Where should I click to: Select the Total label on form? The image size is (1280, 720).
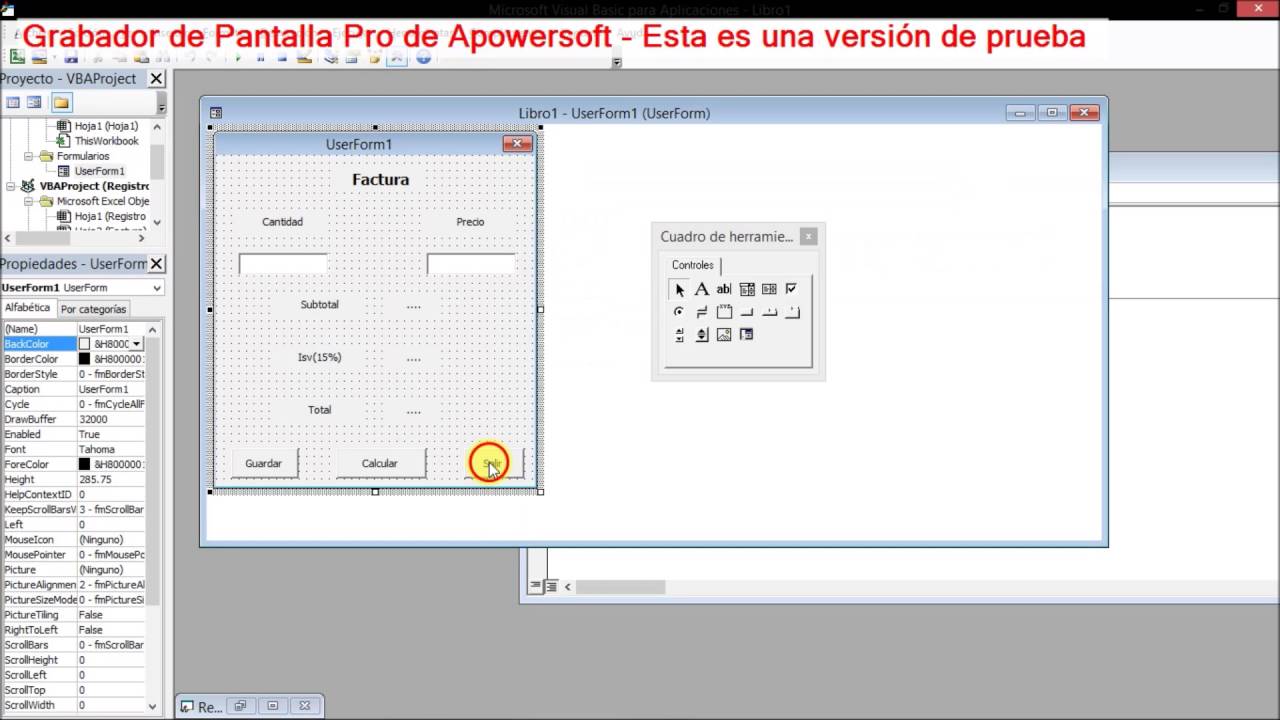320,410
